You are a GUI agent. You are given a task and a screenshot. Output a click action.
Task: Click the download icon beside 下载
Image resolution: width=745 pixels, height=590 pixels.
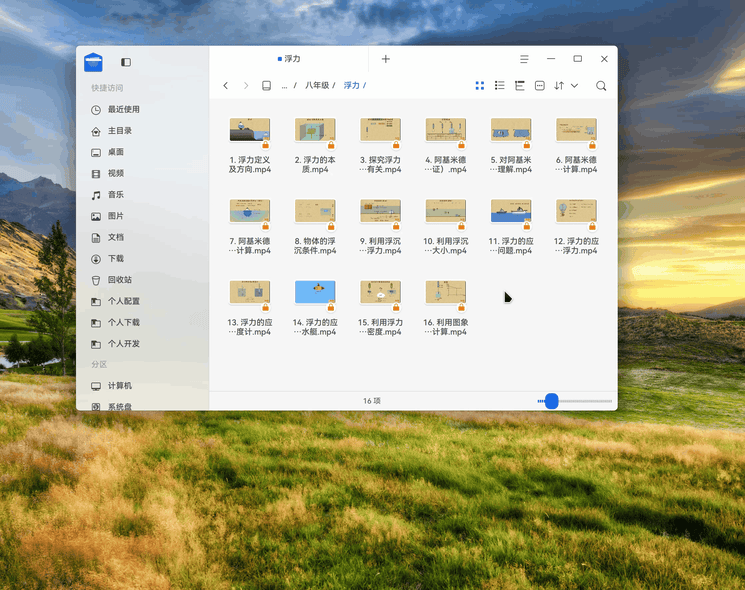tap(96, 259)
